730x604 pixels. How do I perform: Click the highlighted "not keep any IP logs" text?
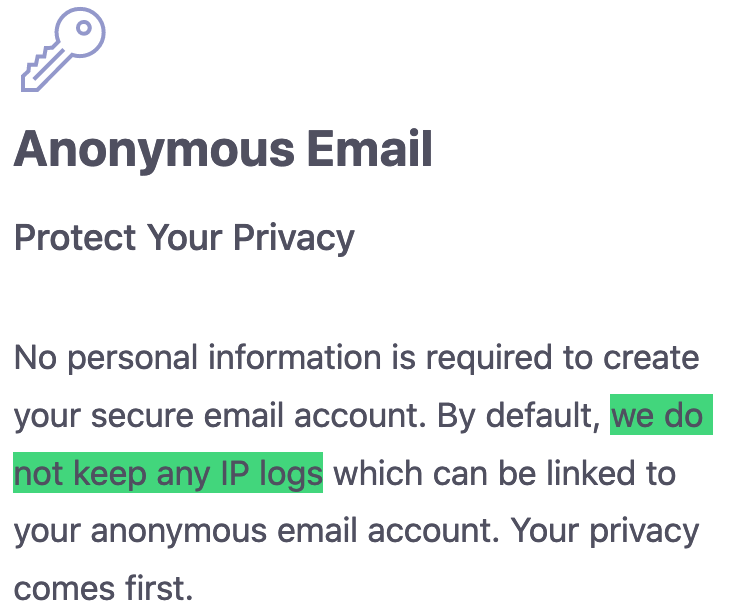(168, 473)
